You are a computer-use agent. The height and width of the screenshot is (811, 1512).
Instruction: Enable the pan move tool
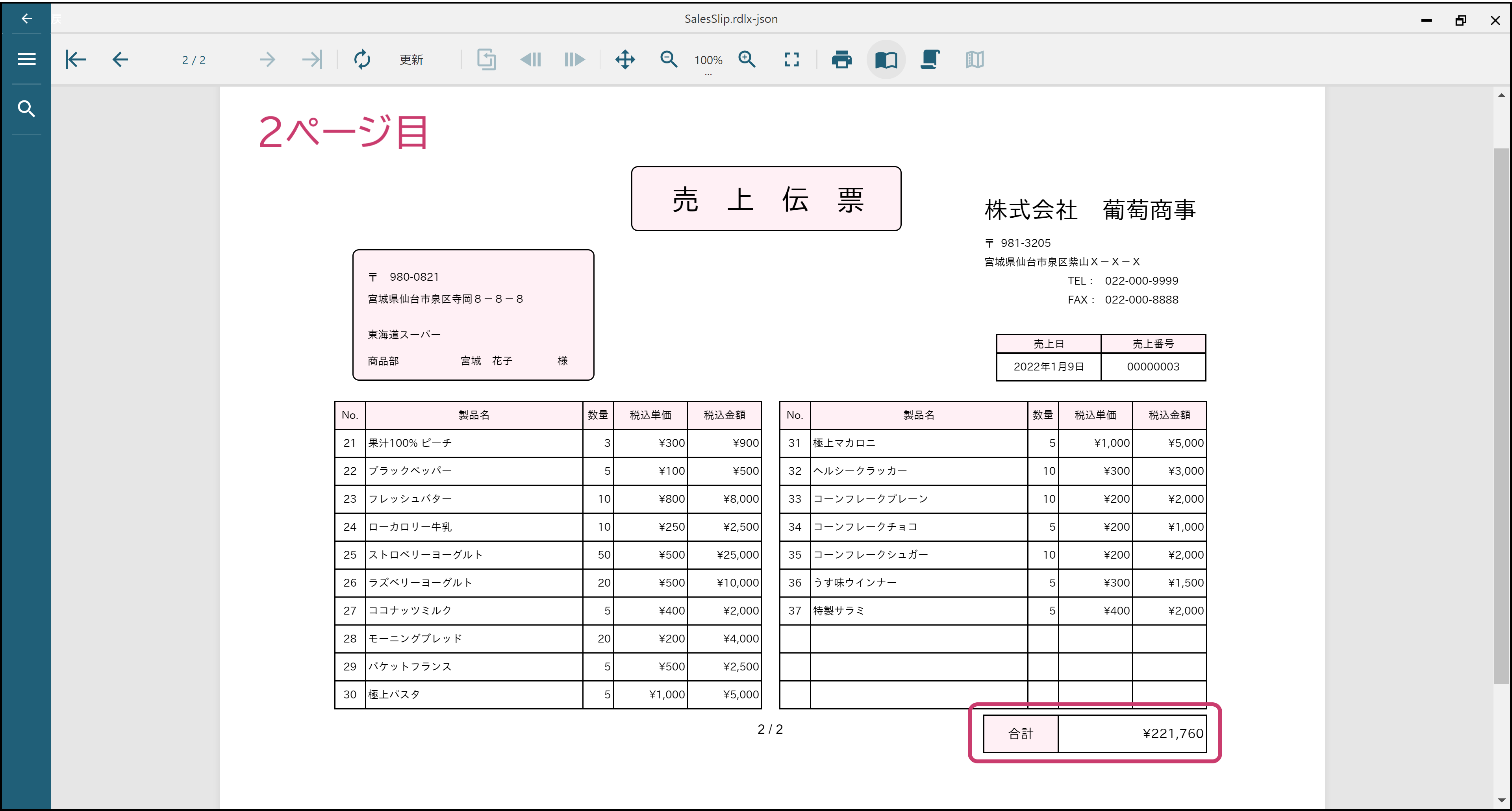[625, 59]
